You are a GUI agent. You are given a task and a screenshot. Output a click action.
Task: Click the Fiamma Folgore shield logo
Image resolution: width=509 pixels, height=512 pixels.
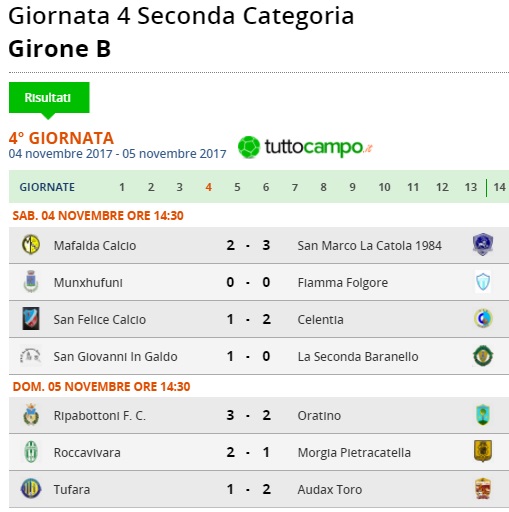pyautogui.click(x=483, y=282)
